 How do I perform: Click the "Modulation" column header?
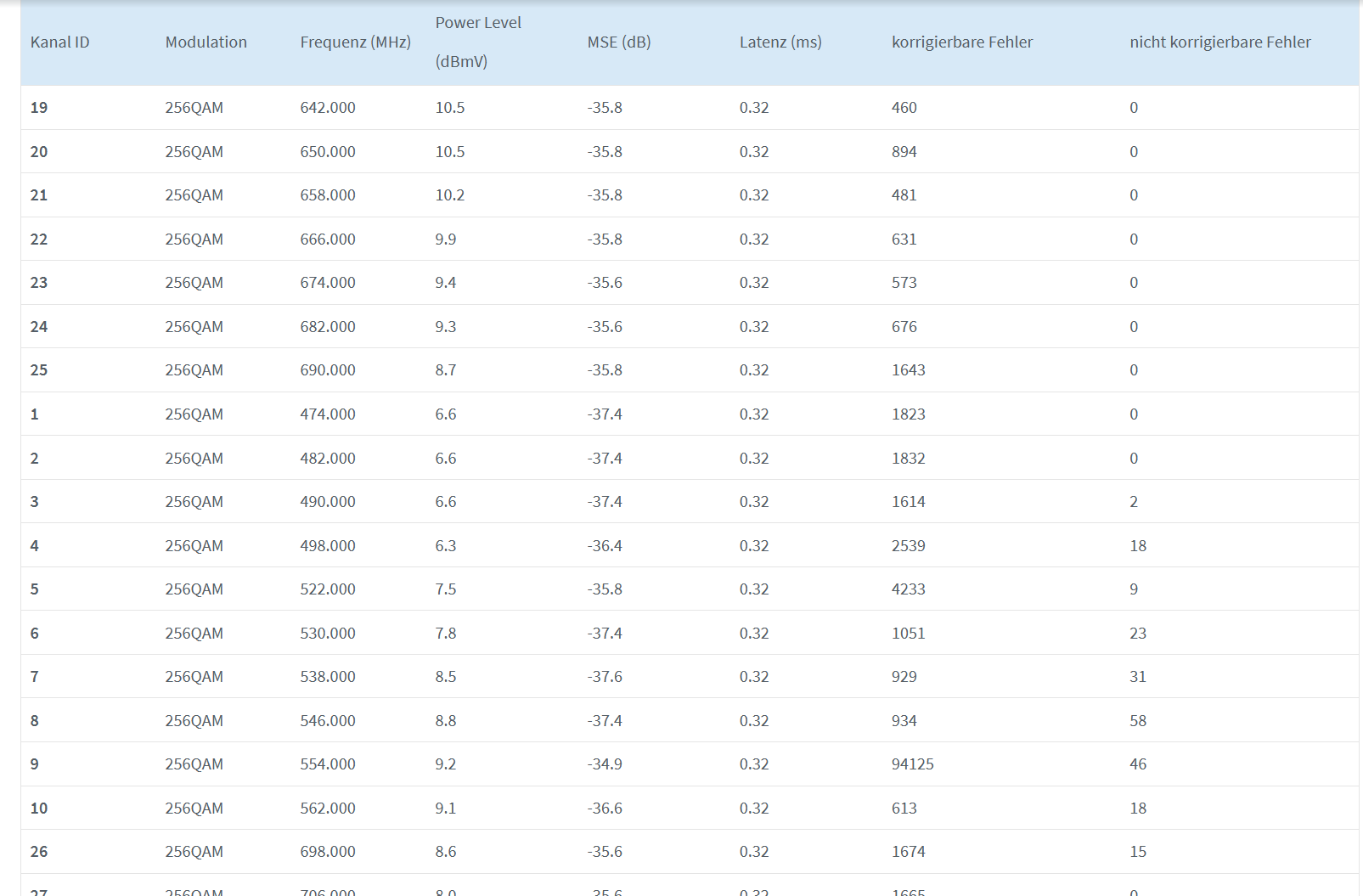[x=206, y=42]
